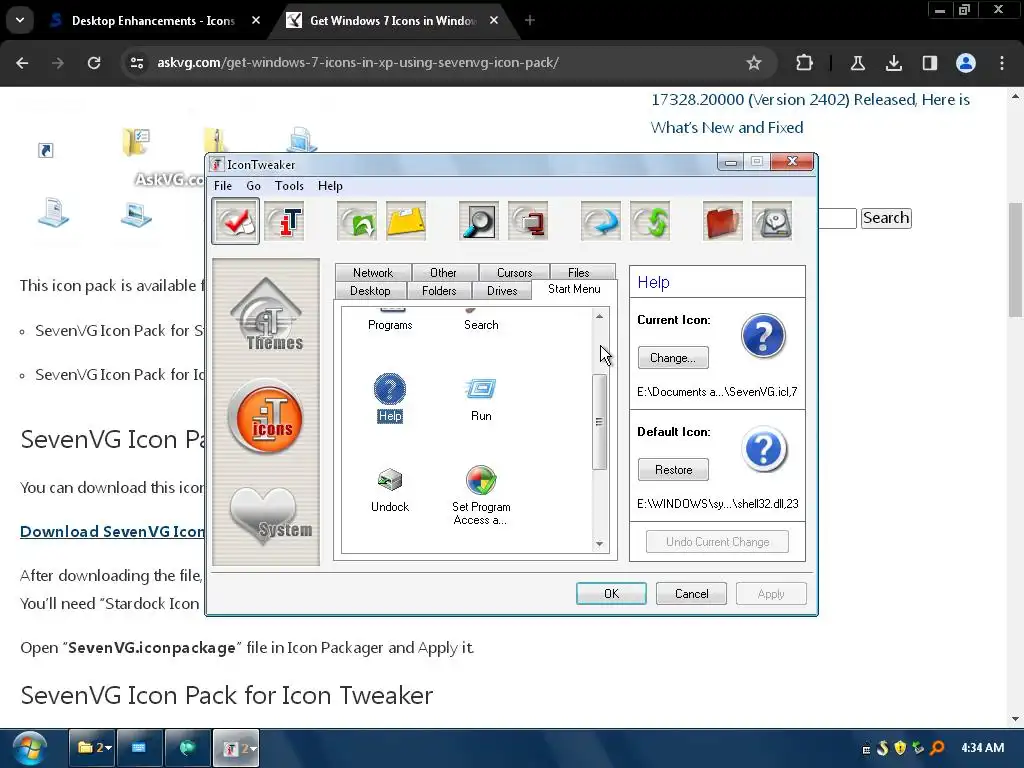Open the taskbar folder group button
The width and height of the screenshot is (1024, 768).
tap(93, 748)
